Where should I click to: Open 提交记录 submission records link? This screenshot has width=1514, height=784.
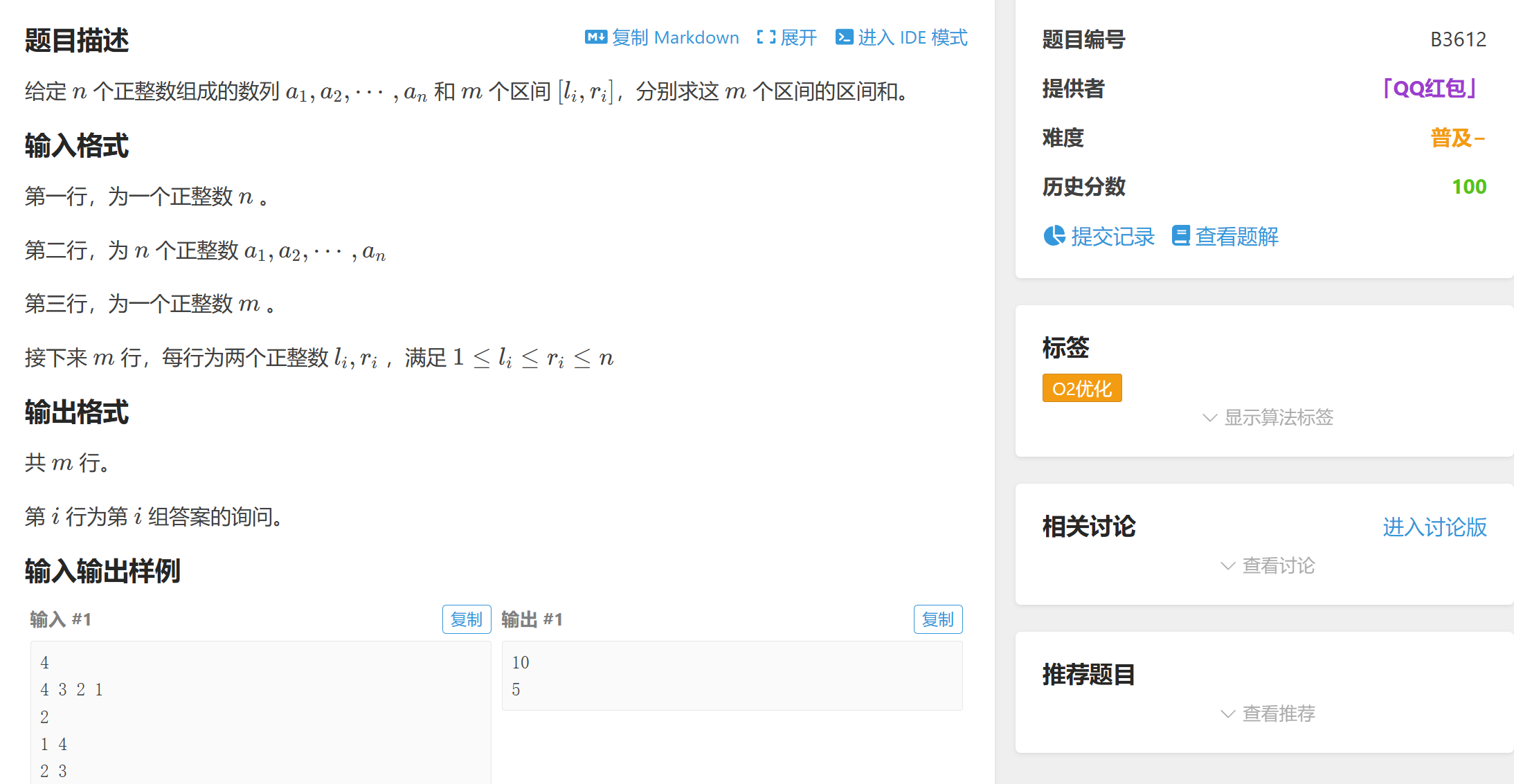tap(1112, 237)
